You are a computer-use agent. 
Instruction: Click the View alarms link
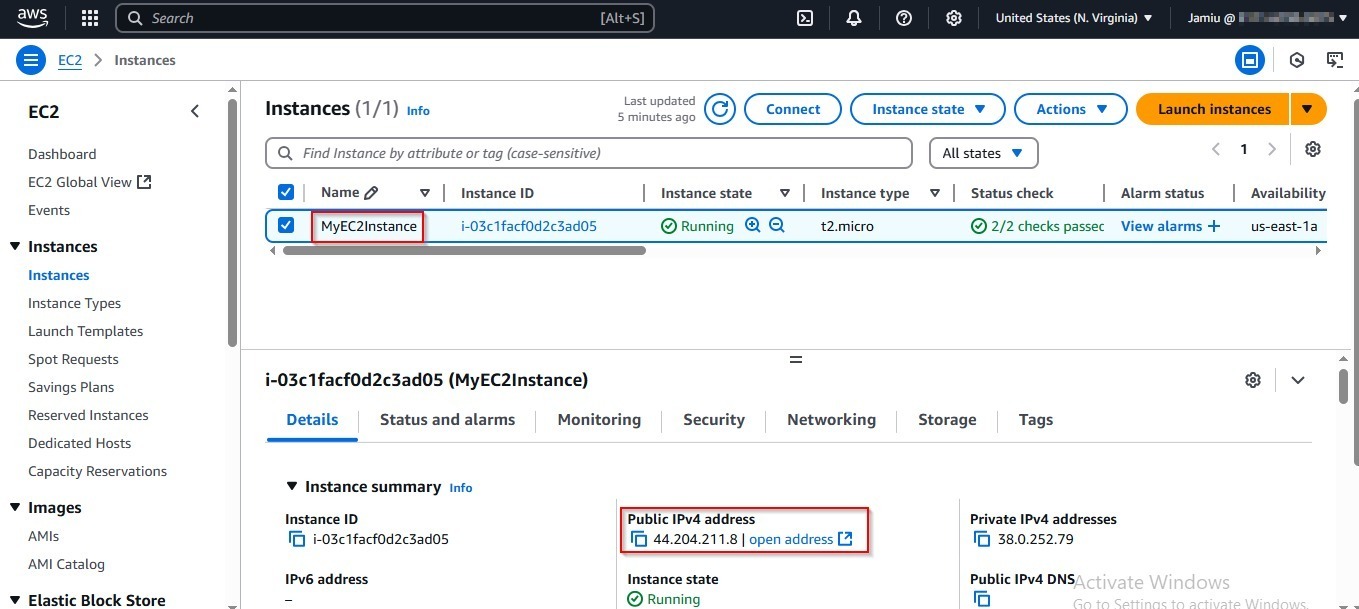pyautogui.click(x=1161, y=226)
